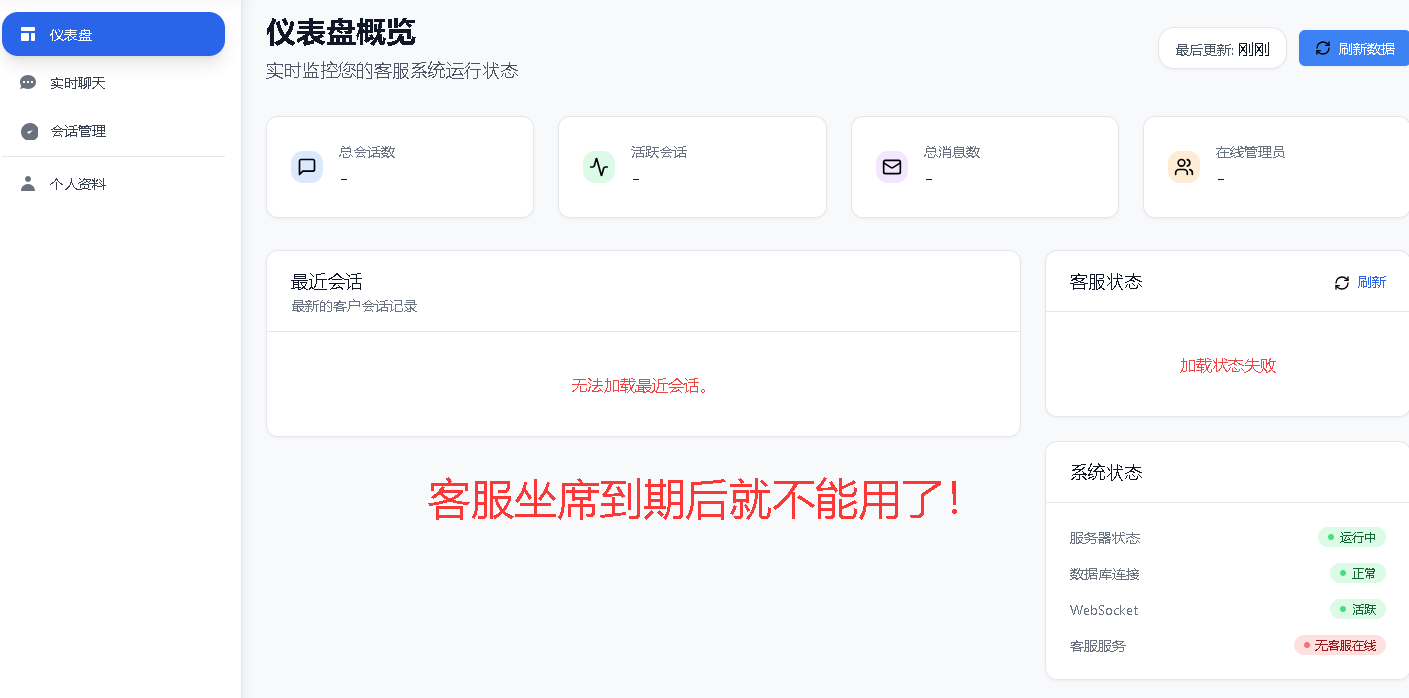Click the dashboard icon beside 仪表盘
The width and height of the screenshot is (1409, 698).
click(28, 35)
